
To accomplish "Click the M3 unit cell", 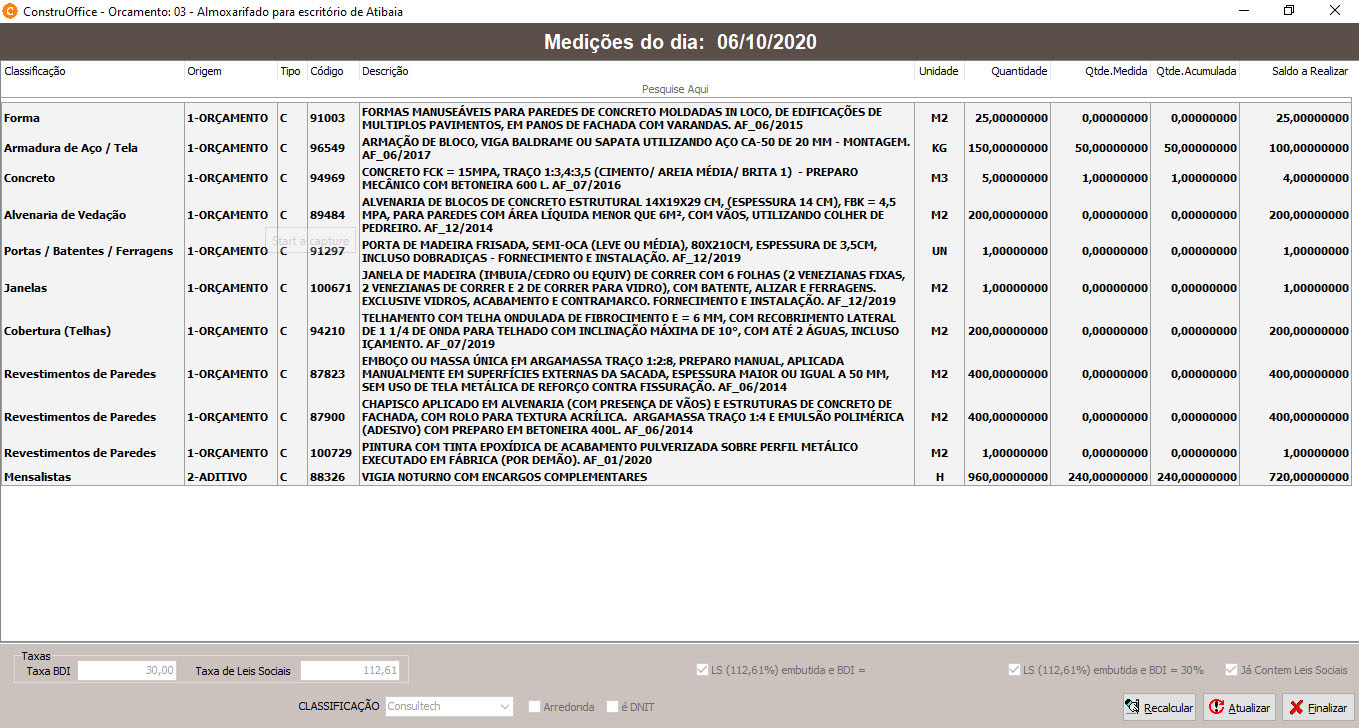I will (x=939, y=178).
